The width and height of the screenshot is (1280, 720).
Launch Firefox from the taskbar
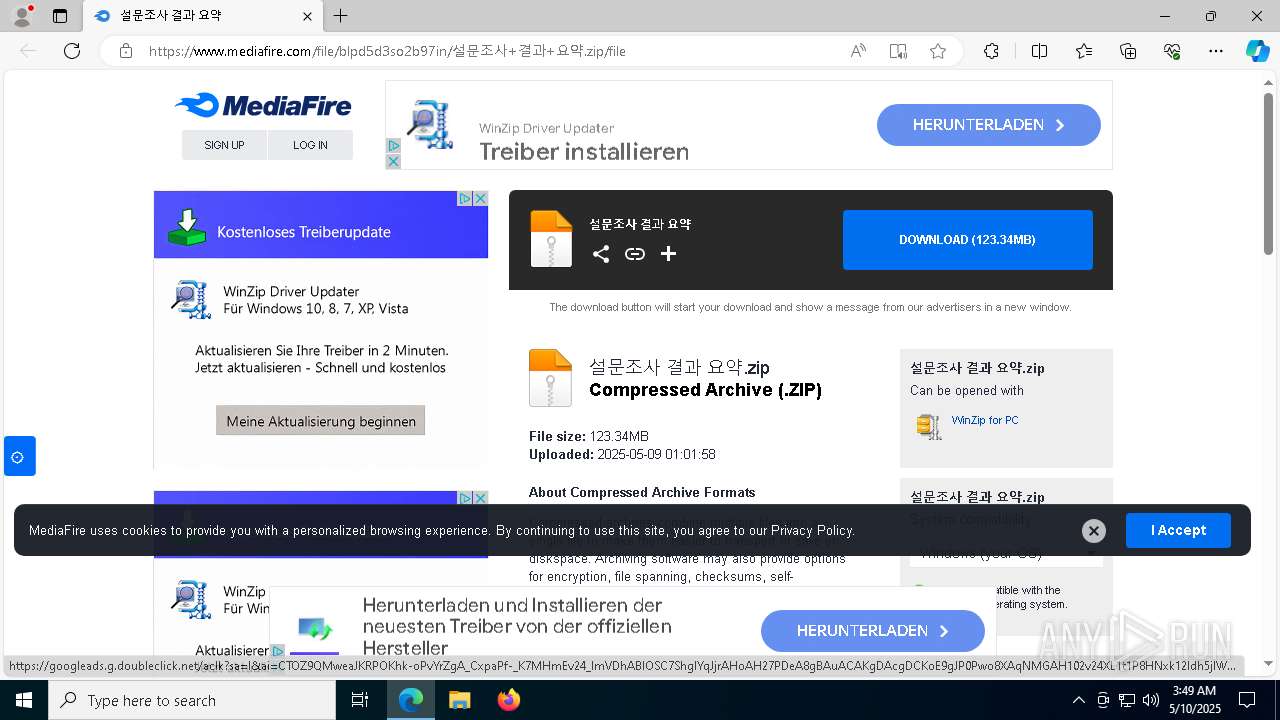click(x=508, y=700)
